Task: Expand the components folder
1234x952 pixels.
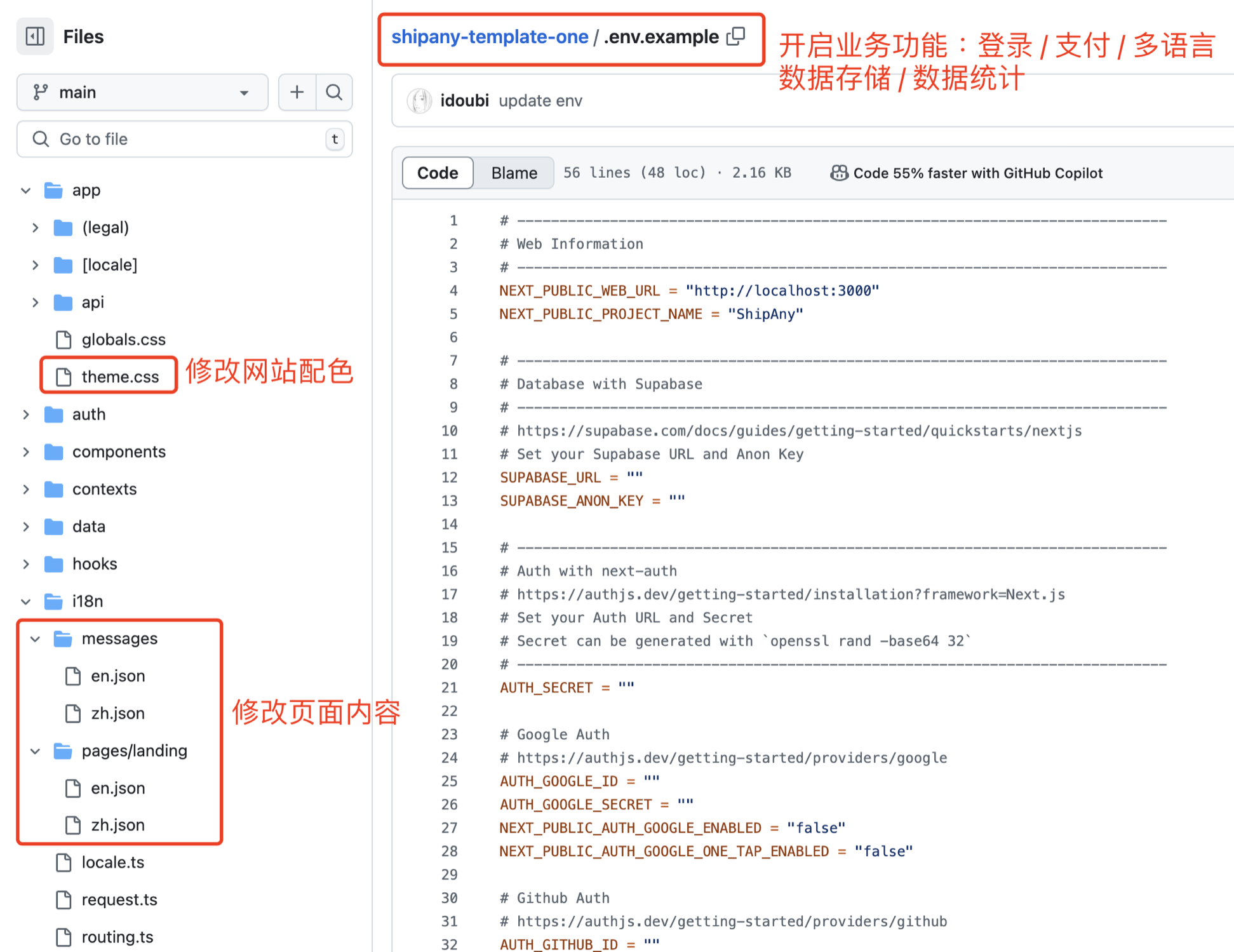Action: coord(26,452)
